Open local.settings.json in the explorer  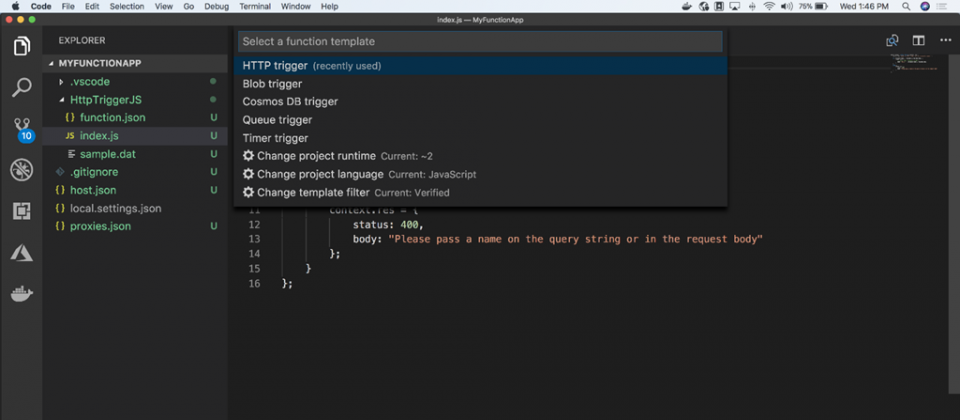[x=115, y=208]
